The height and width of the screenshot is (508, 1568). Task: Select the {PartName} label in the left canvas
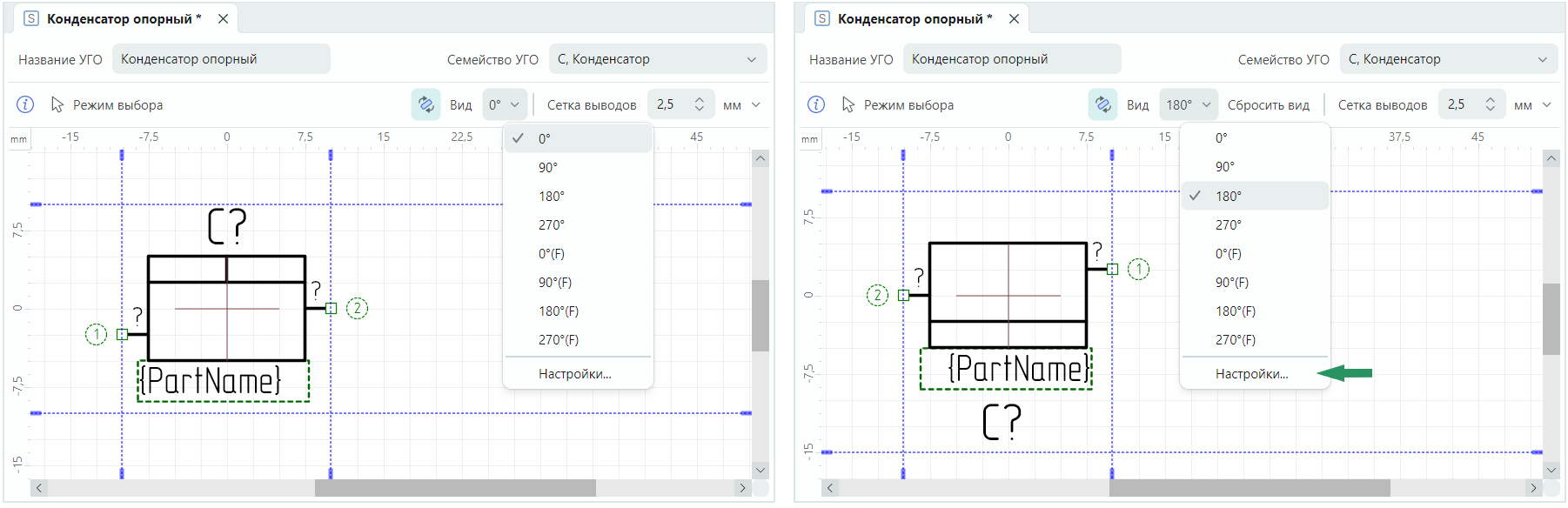click(224, 381)
